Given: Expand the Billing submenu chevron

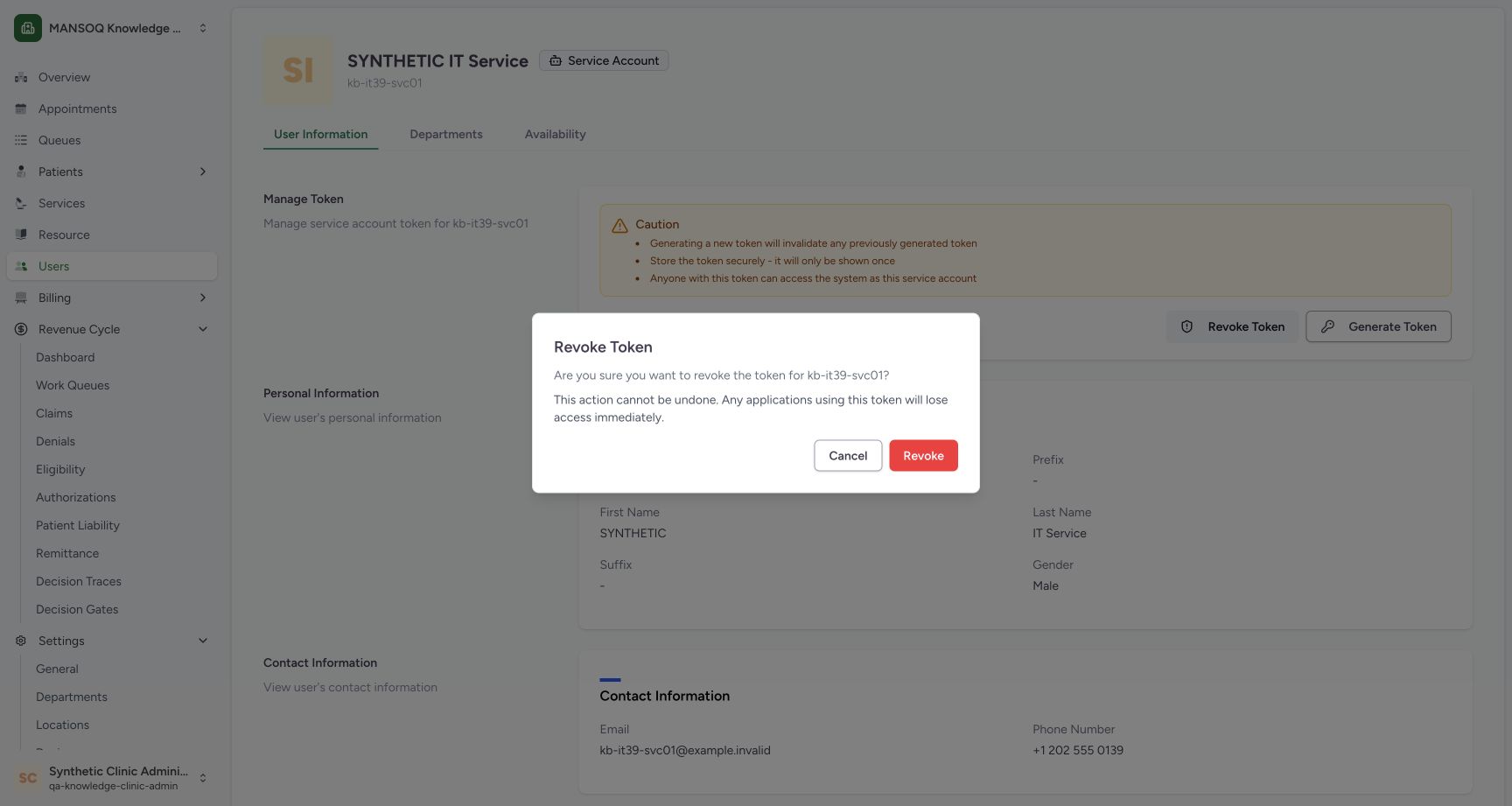Looking at the screenshot, I should coord(203,298).
